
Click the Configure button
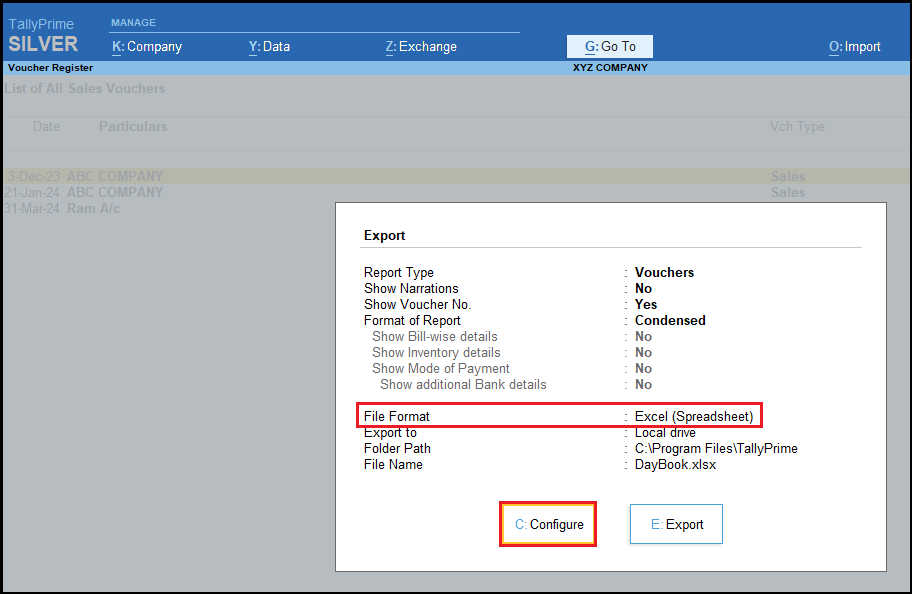click(x=548, y=524)
